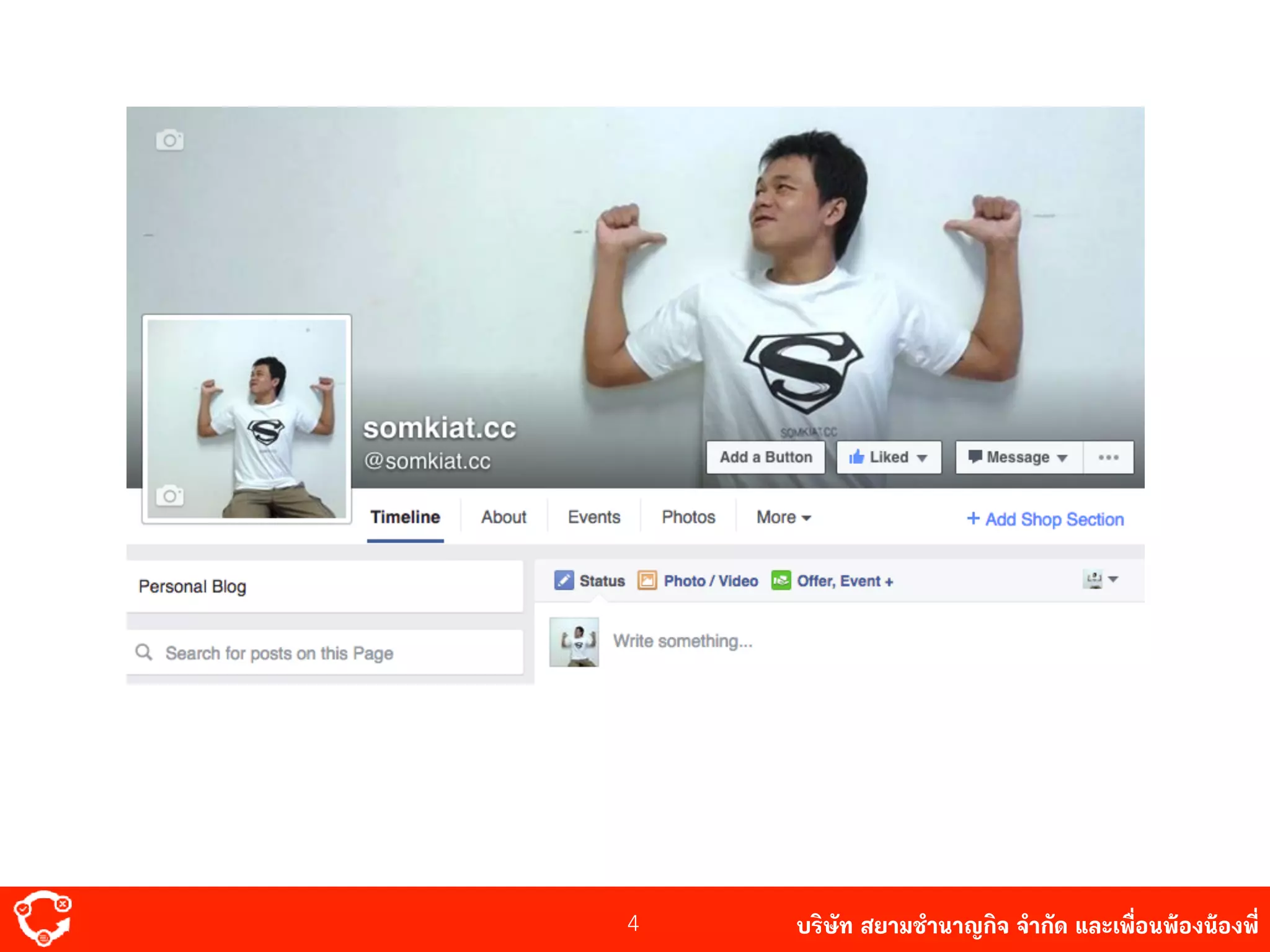
Task: Click the Add a Button button
Action: [765, 457]
